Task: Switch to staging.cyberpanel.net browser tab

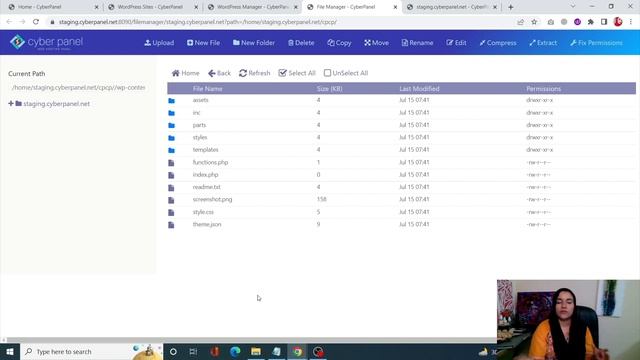Action: [451, 7]
